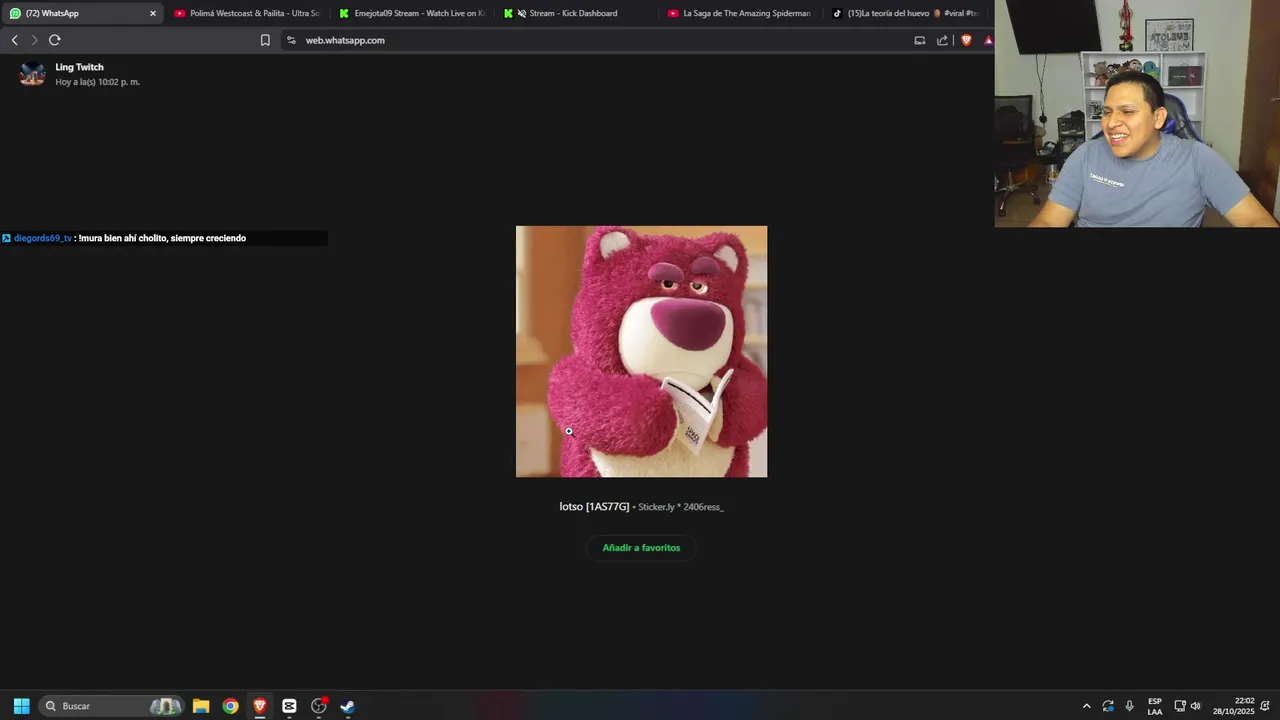This screenshot has width=1280, height=720.
Task: Reload the WhatsApp Web page
Action: 55,40
